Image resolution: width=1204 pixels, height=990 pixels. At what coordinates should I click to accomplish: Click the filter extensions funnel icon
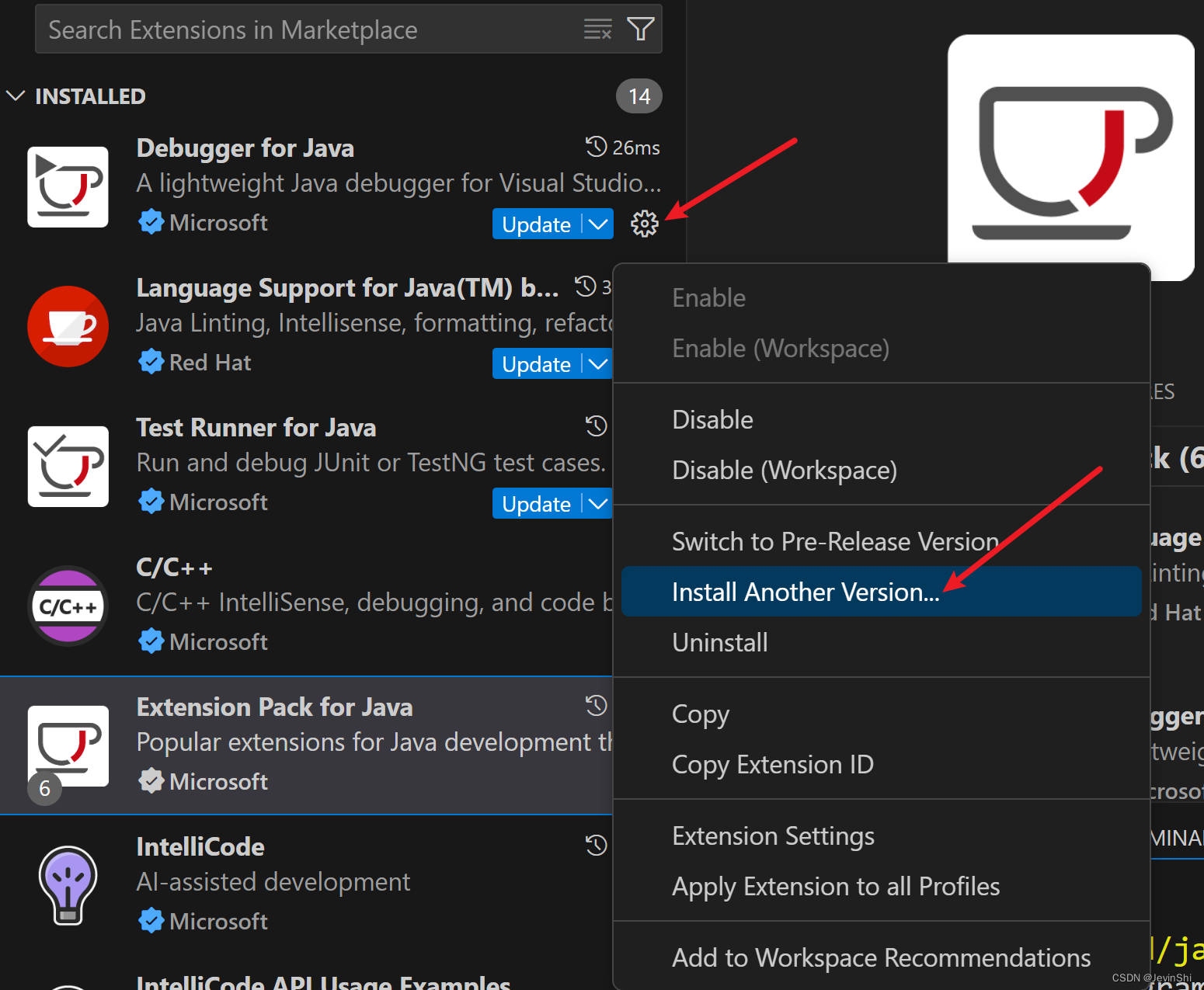point(640,30)
